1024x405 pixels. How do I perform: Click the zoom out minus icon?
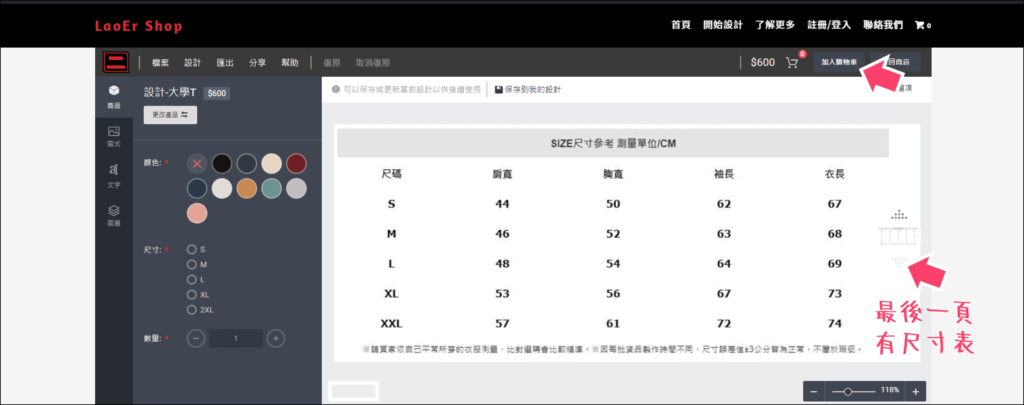(814, 390)
